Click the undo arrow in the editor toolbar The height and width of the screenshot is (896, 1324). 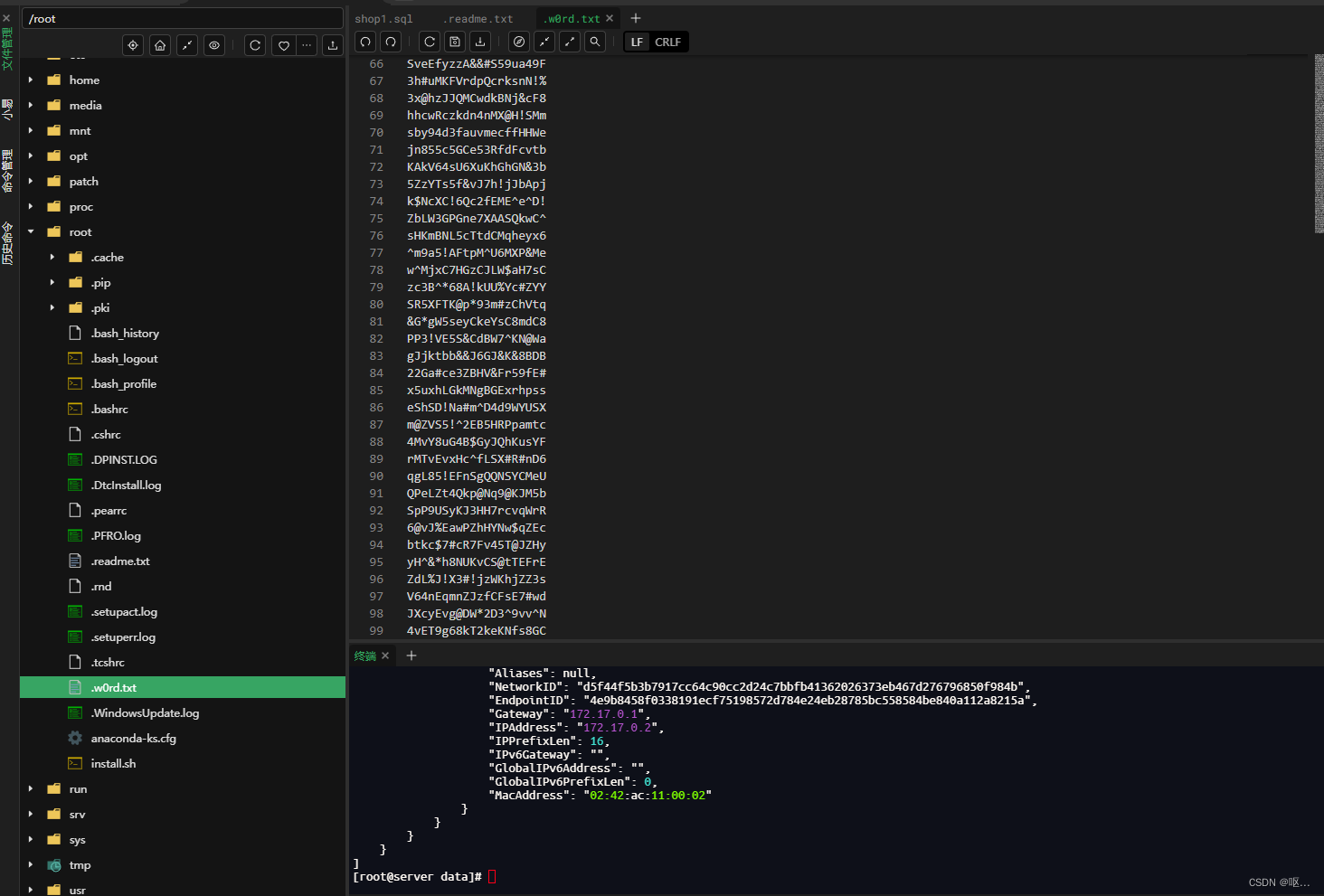tap(365, 42)
